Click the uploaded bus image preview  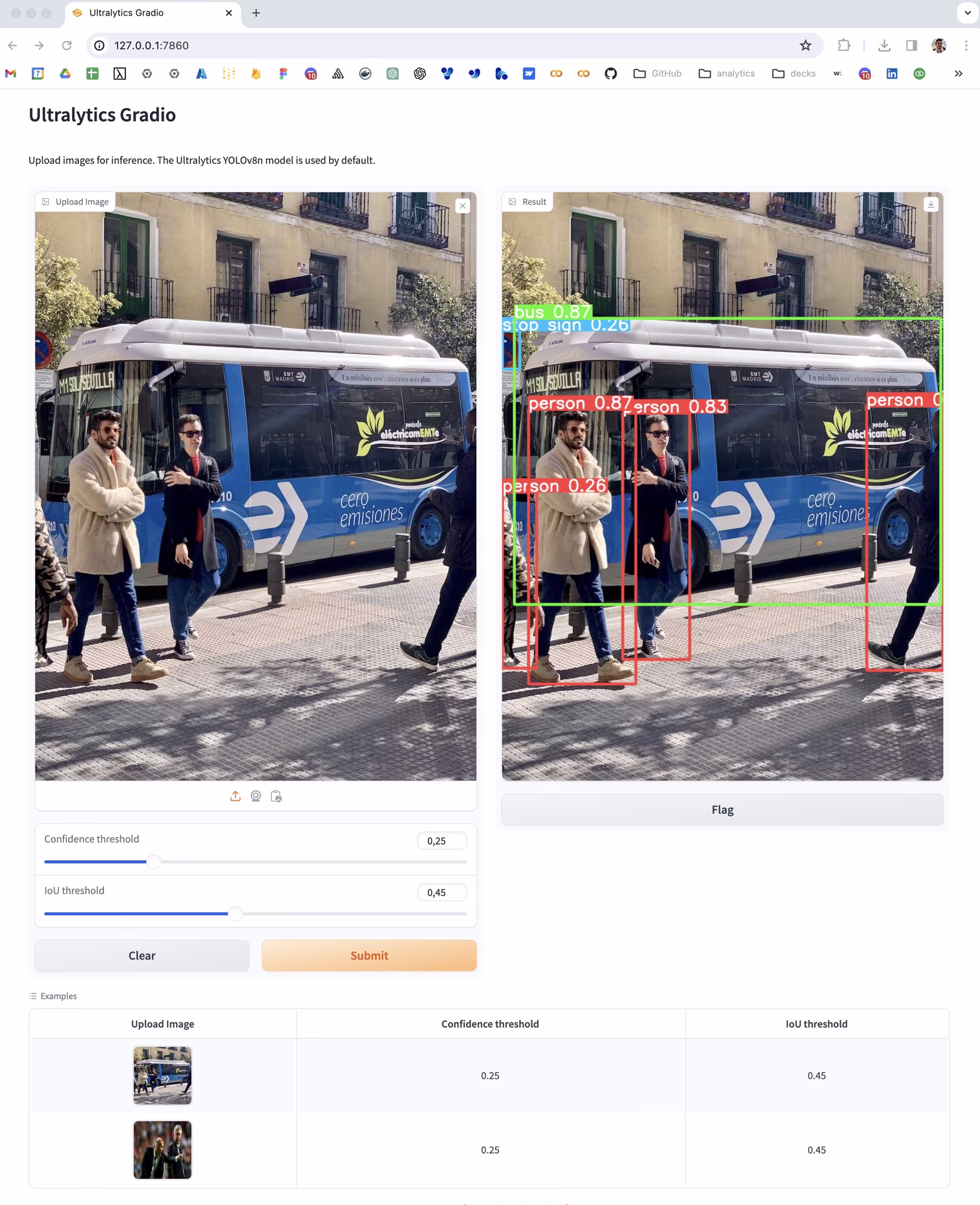[x=255, y=486]
